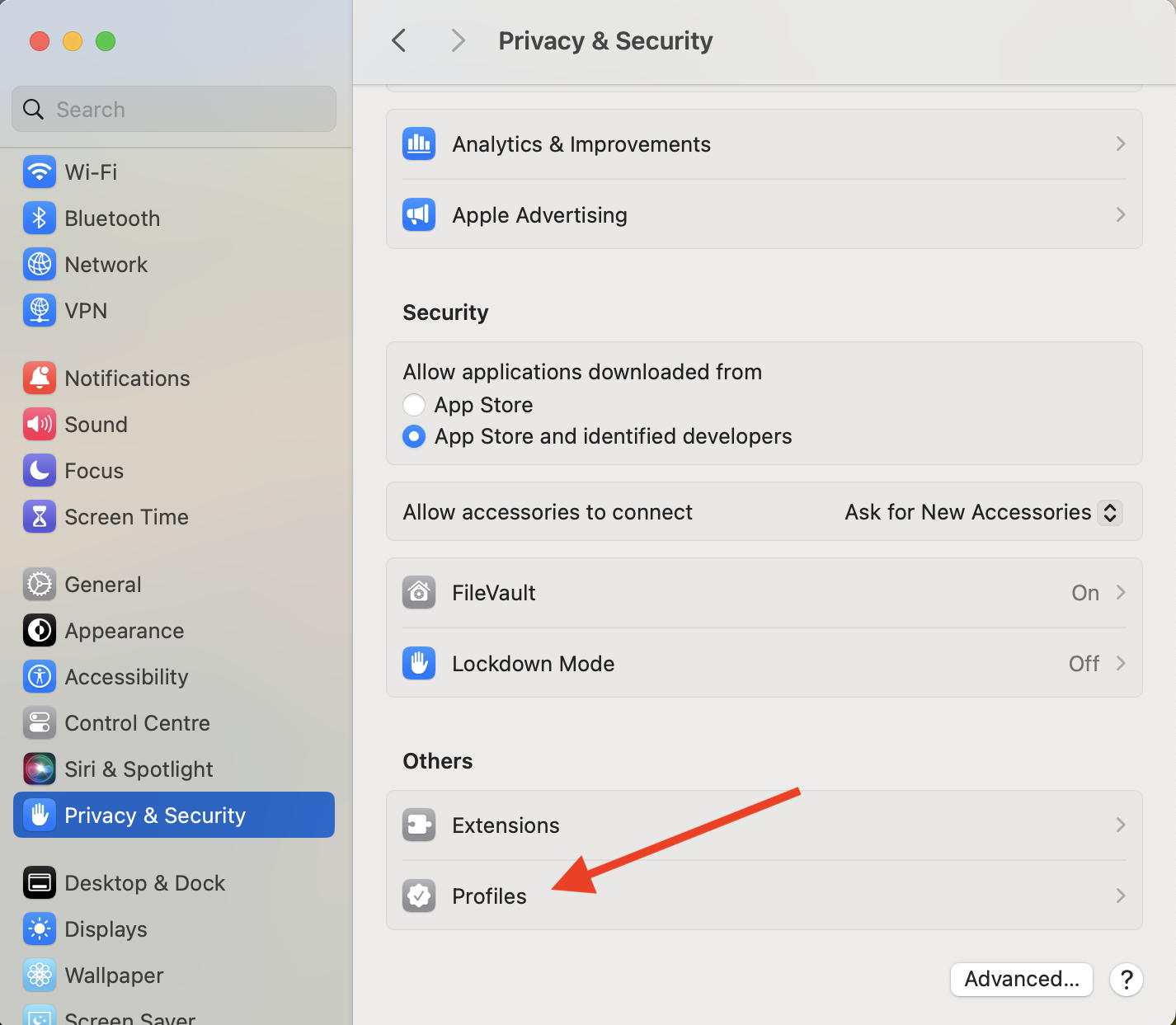Select App Store and identified developers
Image resolution: width=1176 pixels, height=1025 pixels.
pos(414,436)
